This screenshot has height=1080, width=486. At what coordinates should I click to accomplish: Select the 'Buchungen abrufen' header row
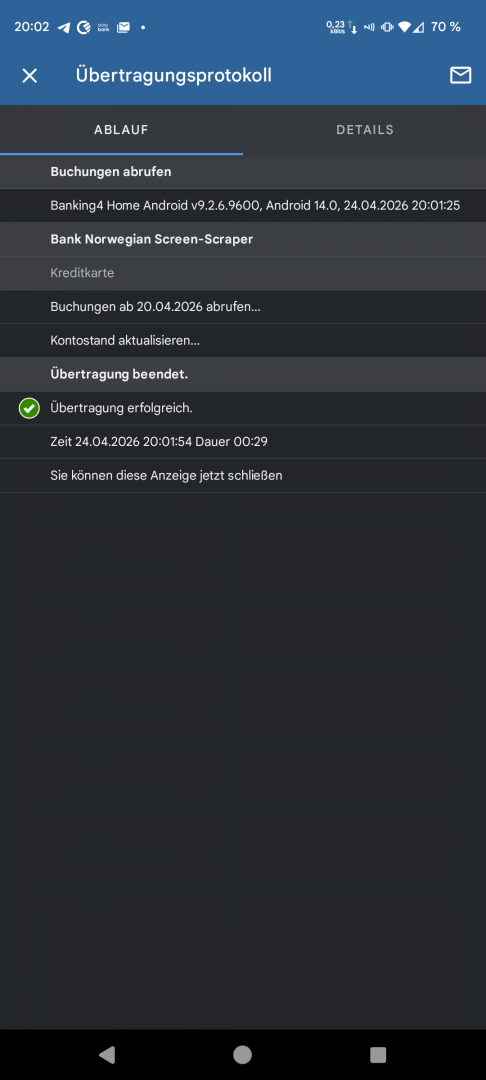pyautogui.click(x=243, y=172)
